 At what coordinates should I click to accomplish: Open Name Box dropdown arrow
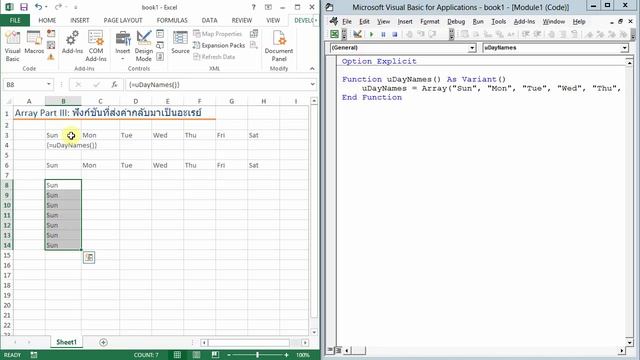pos(49,84)
